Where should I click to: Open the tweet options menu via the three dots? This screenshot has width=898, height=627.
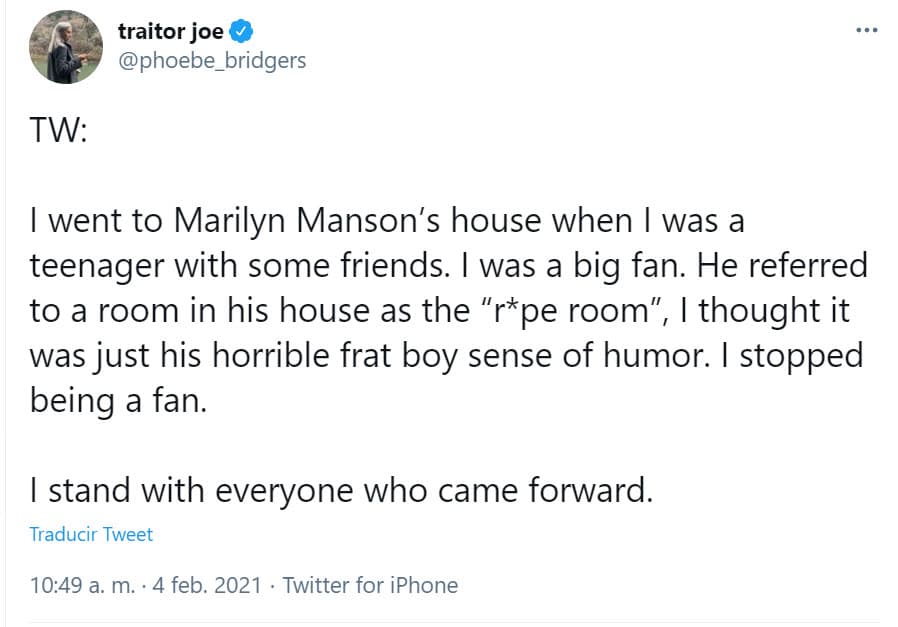click(x=866, y=31)
